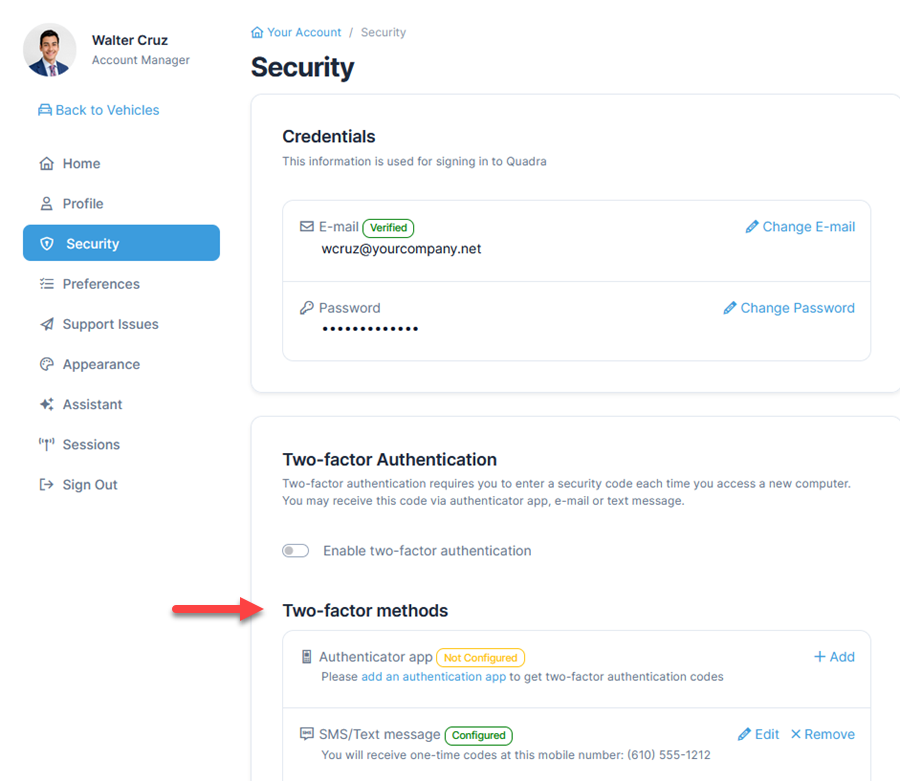Edit the SMS/Text message method
This screenshot has width=900, height=781.
pos(758,734)
